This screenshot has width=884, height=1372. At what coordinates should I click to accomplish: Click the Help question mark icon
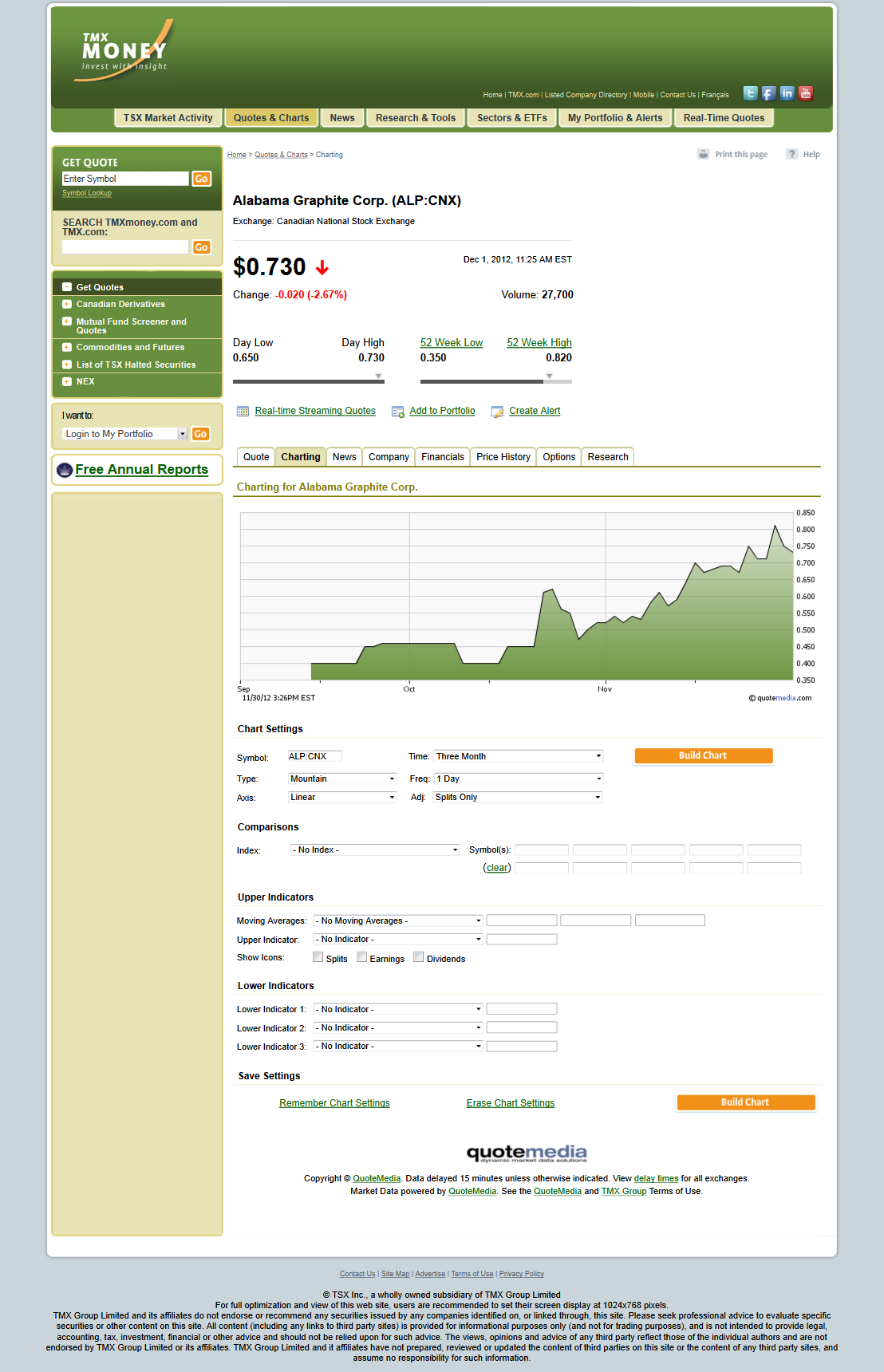coord(791,154)
